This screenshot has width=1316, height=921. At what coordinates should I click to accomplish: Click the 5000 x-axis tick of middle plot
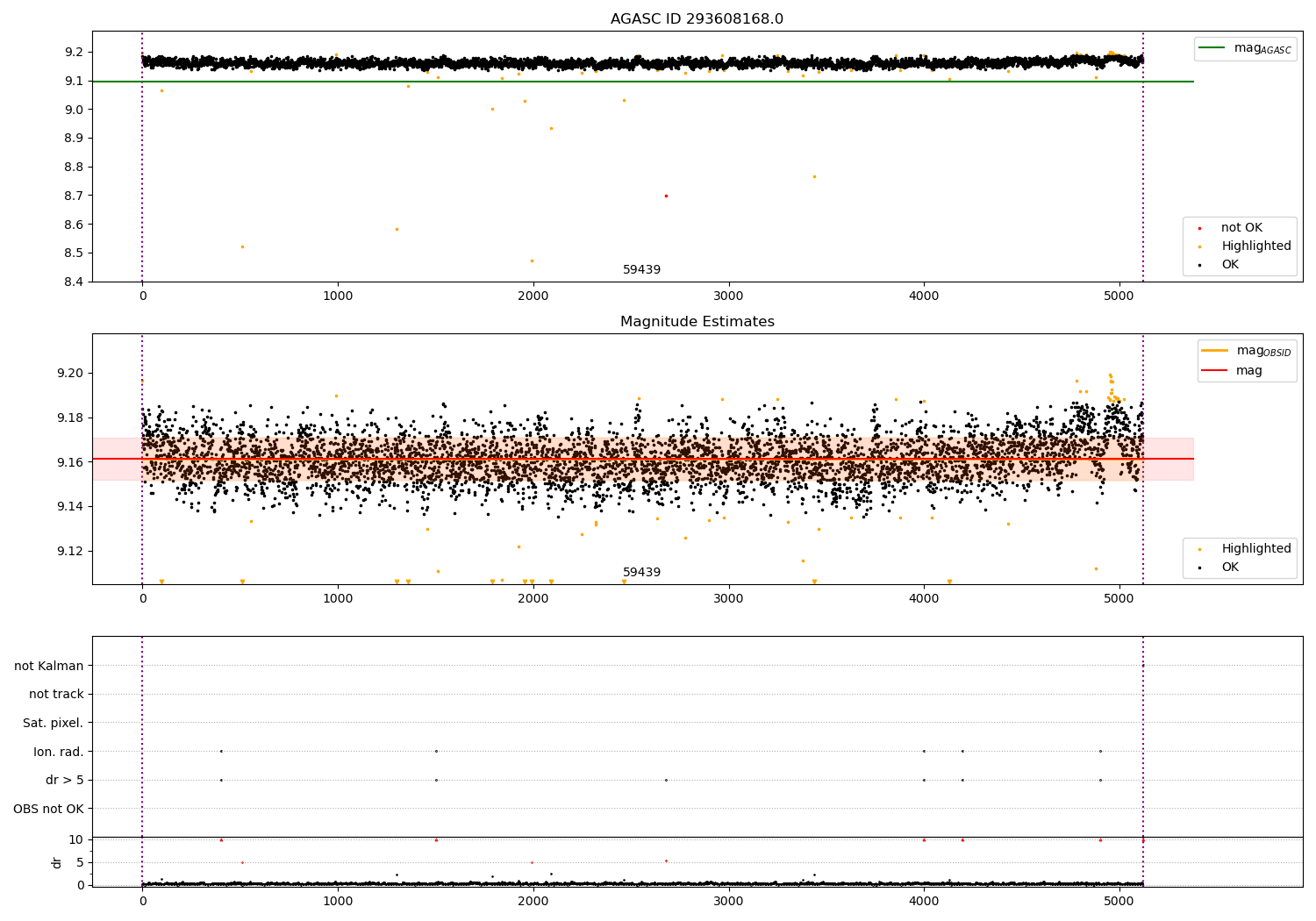point(1119,599)
